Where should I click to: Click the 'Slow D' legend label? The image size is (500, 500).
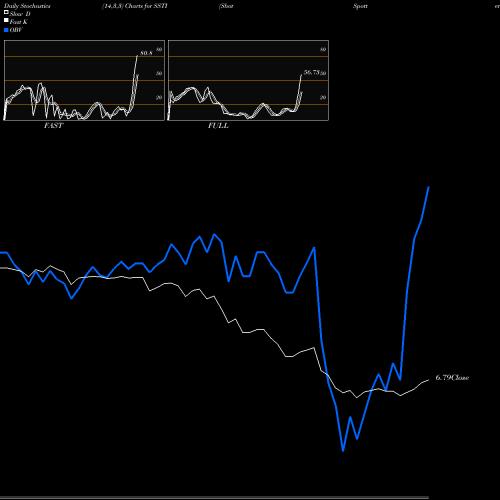(x=20, y=14)
